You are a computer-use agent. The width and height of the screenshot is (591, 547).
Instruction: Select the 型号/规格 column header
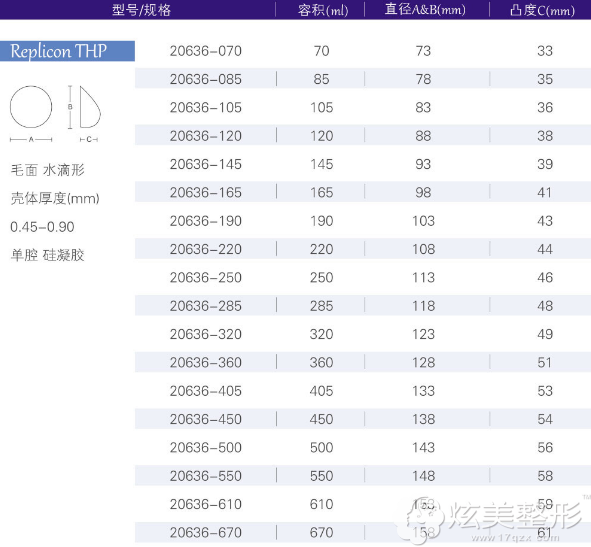point(141,10)
